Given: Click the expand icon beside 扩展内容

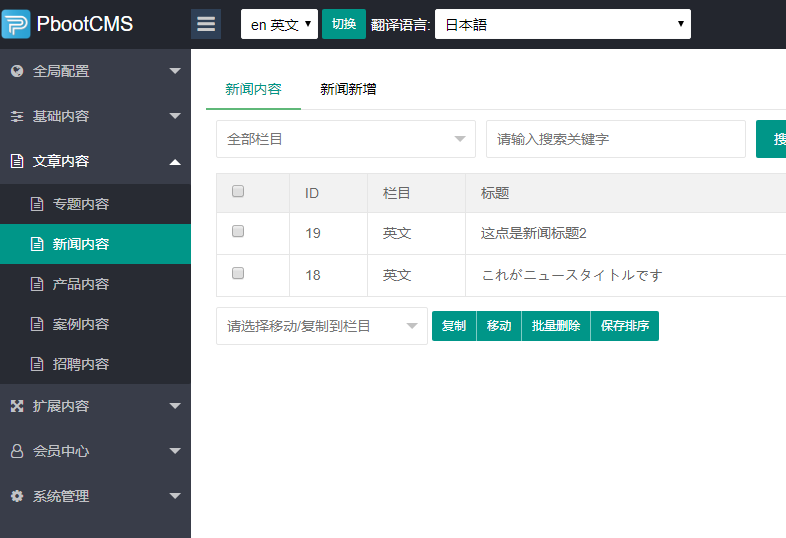Looking at the screenshot, I should pyautogui.click(x=16, y=406).
